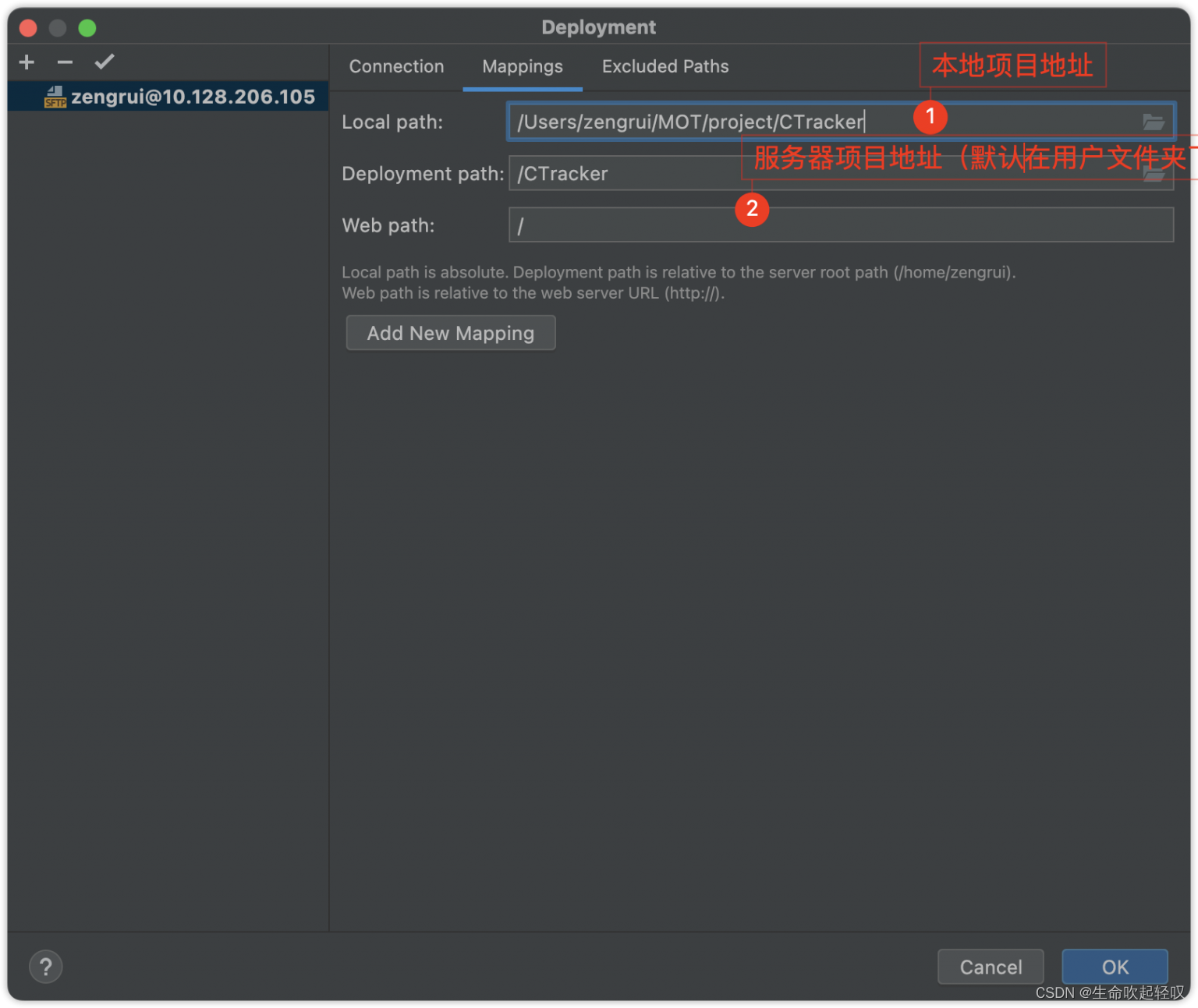Switch to the Mappings tab

coord(523,66)
